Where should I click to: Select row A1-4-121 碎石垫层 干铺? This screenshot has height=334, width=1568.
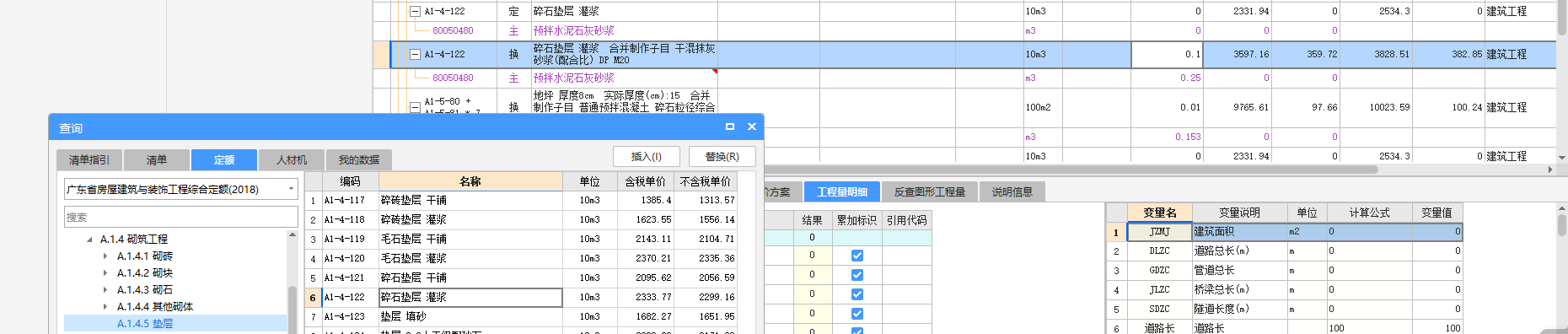pos(521,278)
